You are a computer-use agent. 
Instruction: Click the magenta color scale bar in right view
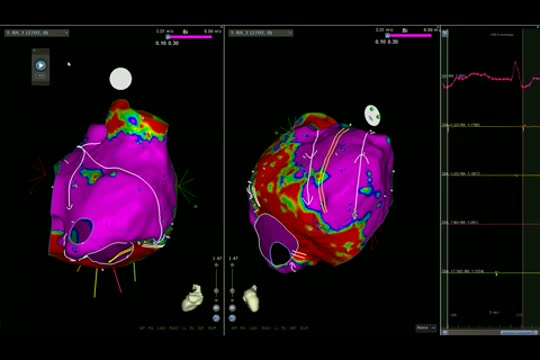coord(409,36)
